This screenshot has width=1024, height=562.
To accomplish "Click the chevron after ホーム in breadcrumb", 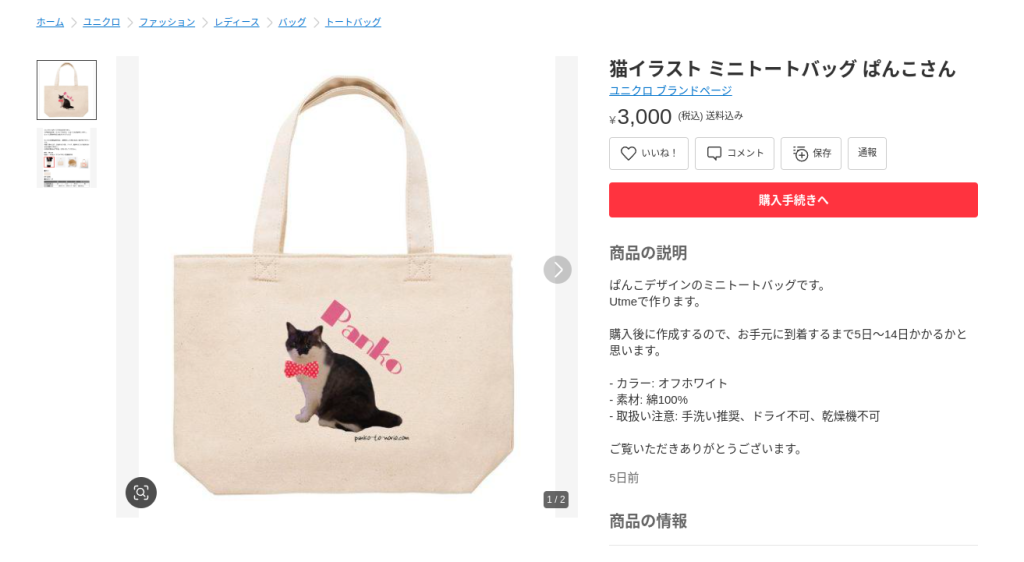I will (x=74, y=22).
